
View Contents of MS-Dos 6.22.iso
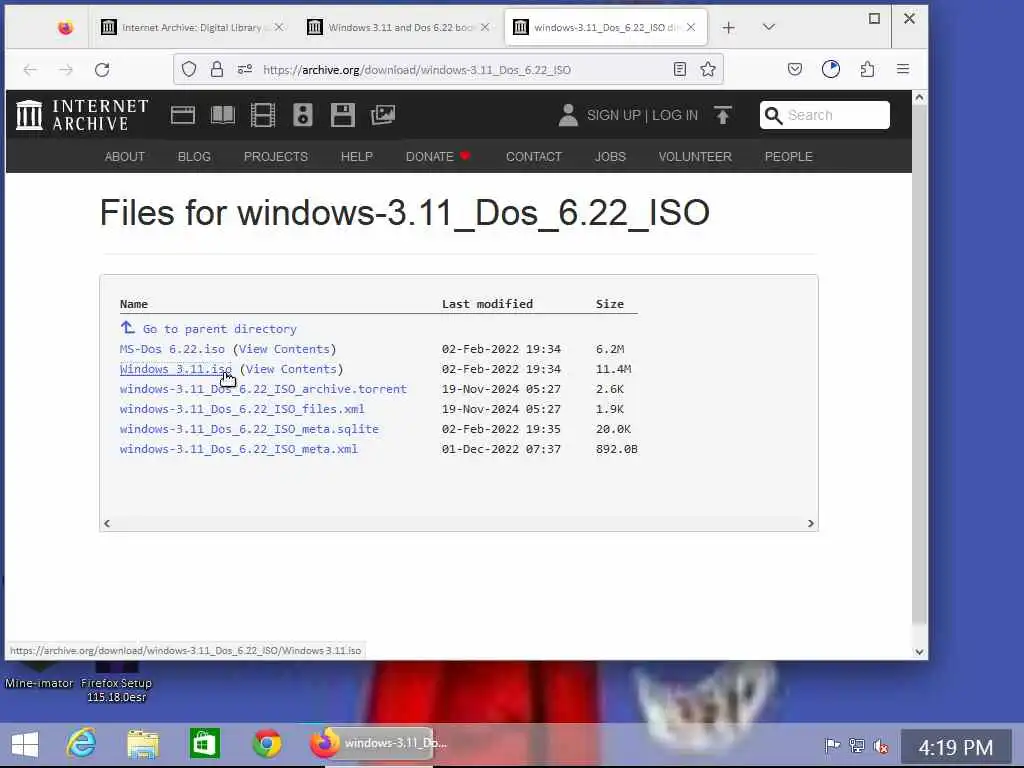click(284, 349)
